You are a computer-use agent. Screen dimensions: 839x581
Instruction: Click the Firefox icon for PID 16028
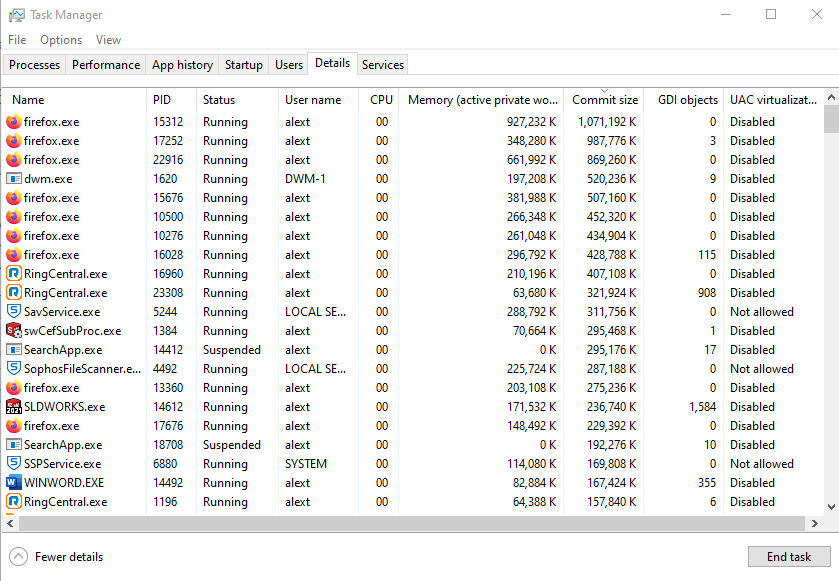[x=14, y=255]
